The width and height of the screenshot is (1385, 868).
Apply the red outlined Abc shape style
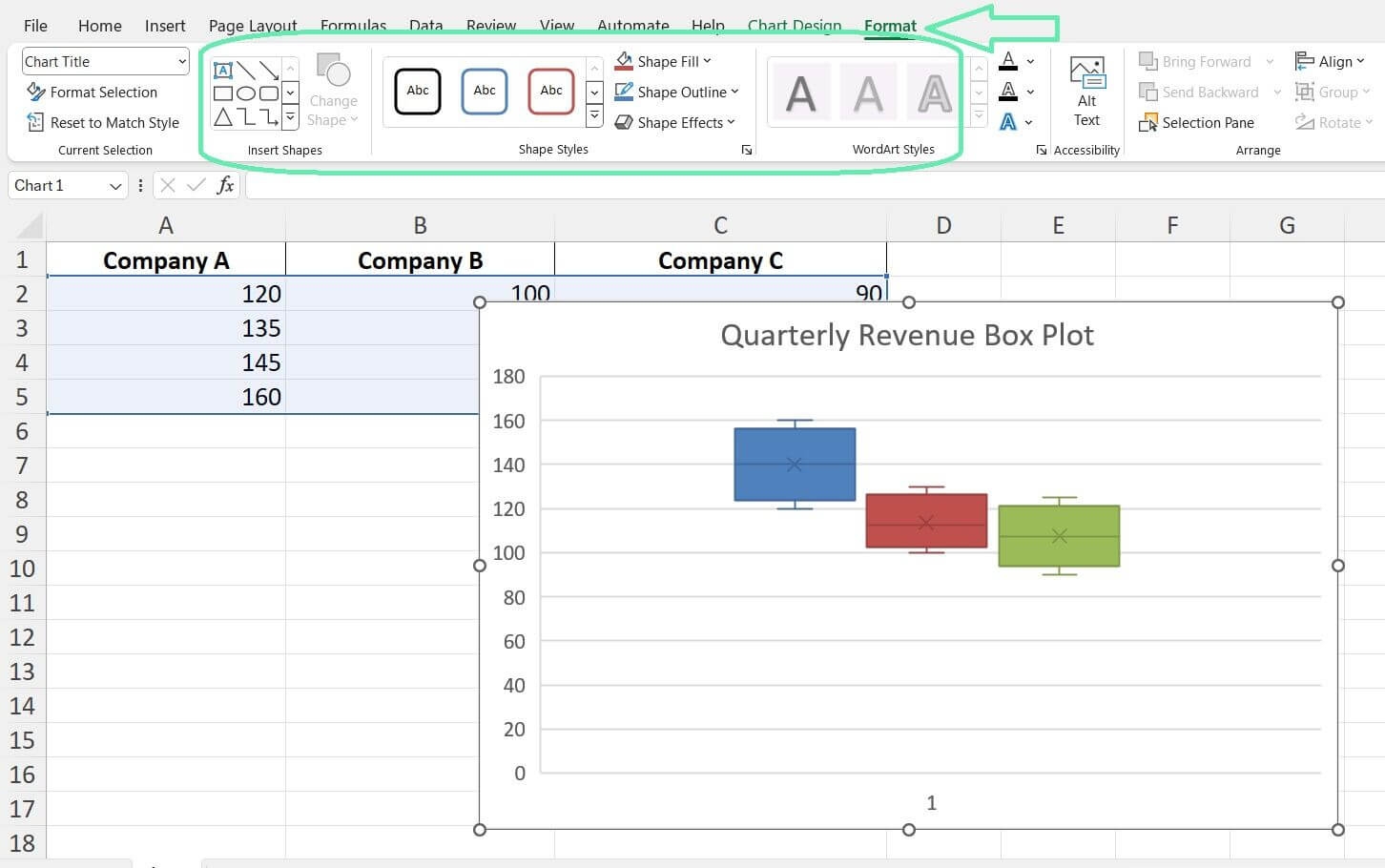pyautogui.click(x=551, y=92)
